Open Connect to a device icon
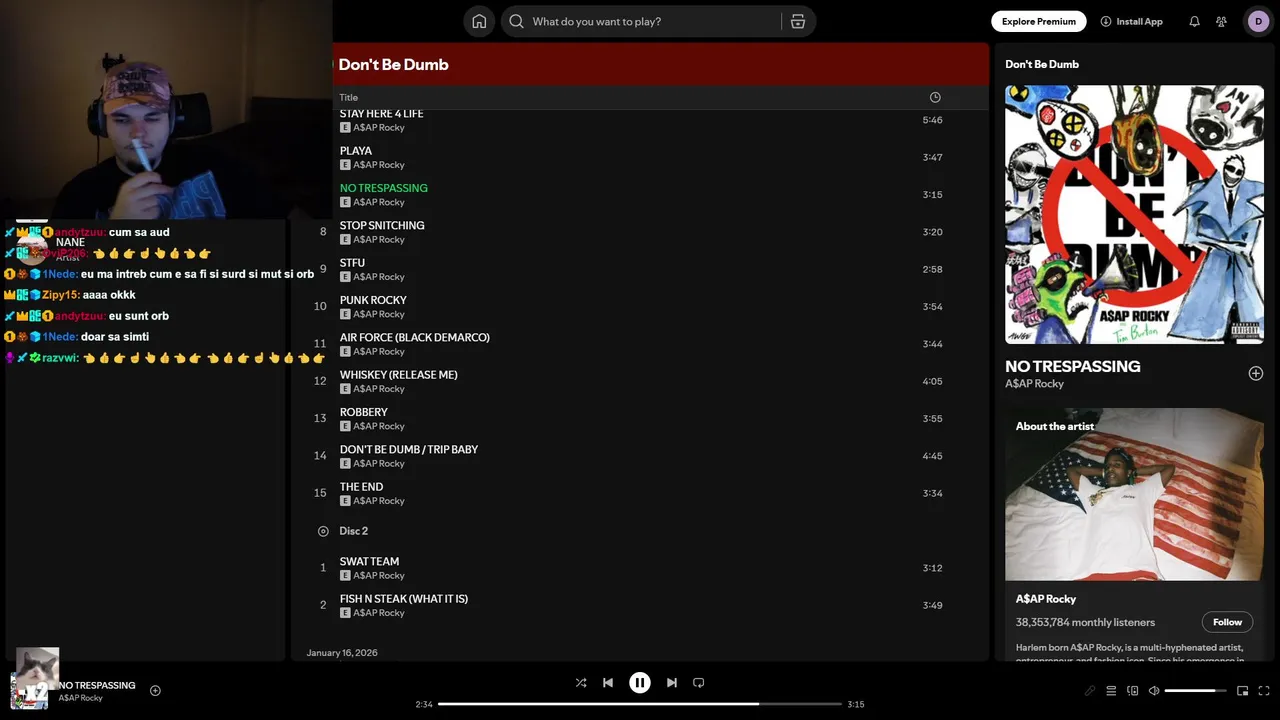The height and width of the screenshot is (720, 1280). [x=1133, y=690]
